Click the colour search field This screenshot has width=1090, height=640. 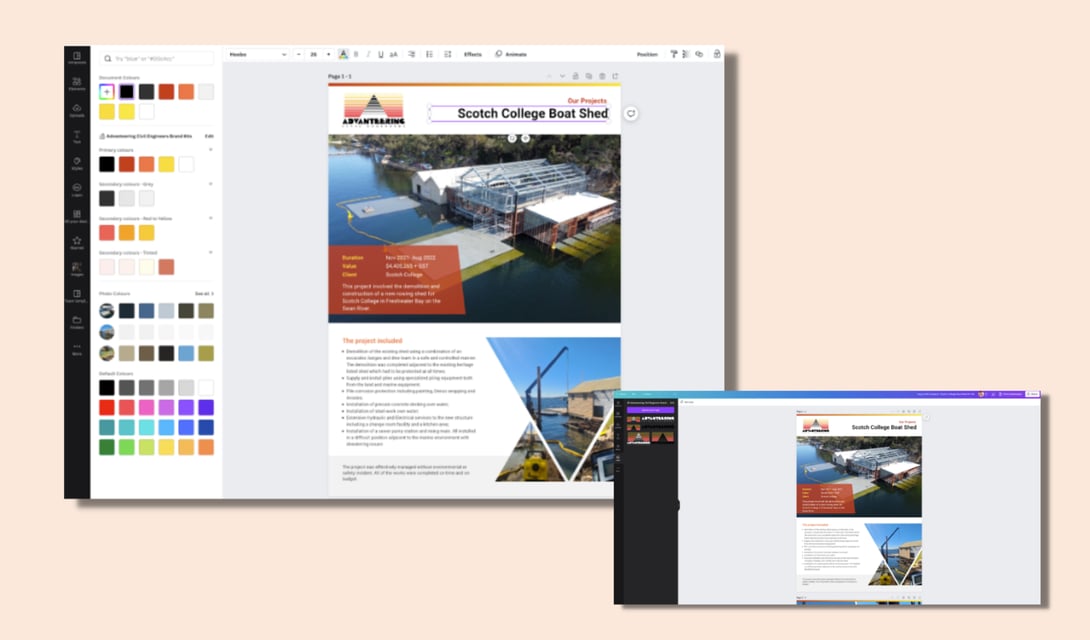coord(157,58)
